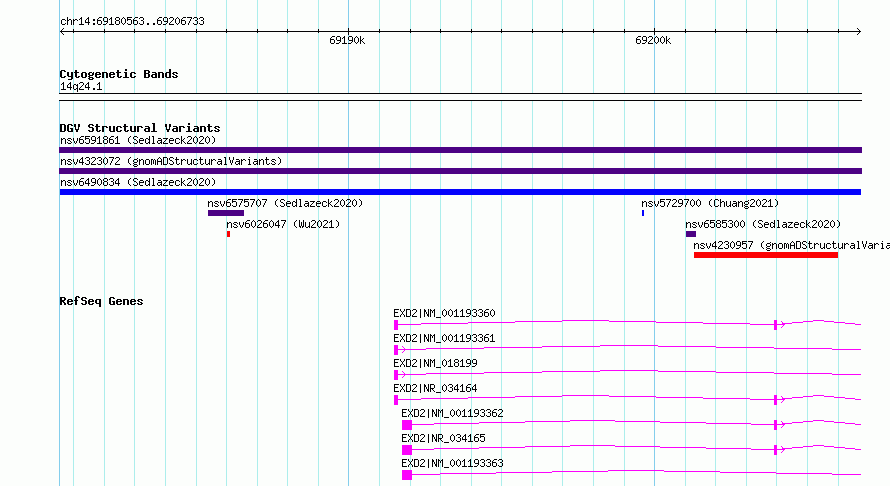Select the red nsv4230957 variant bar

click(766, 255)
